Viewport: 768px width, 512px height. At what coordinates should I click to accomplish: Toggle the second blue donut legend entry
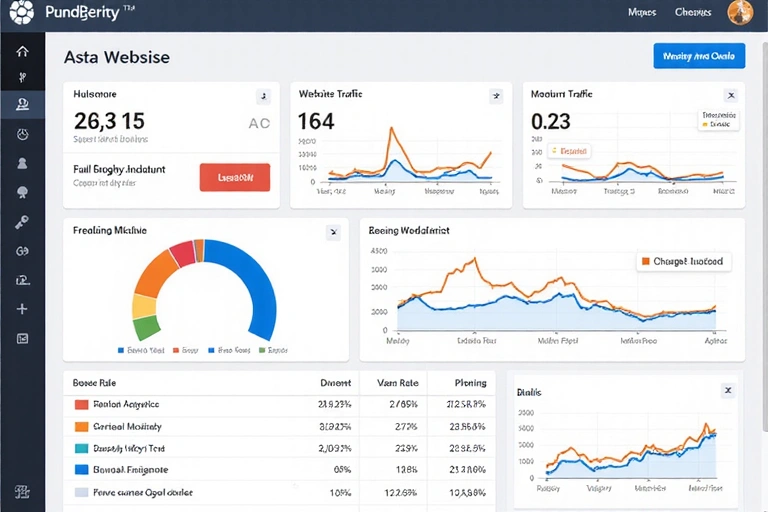pyautogui.click(x=229, y=350)
